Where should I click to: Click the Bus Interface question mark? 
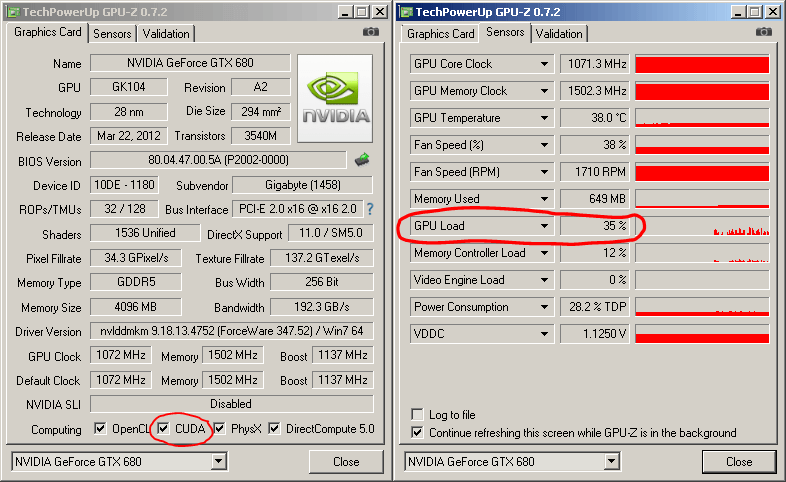370,209
